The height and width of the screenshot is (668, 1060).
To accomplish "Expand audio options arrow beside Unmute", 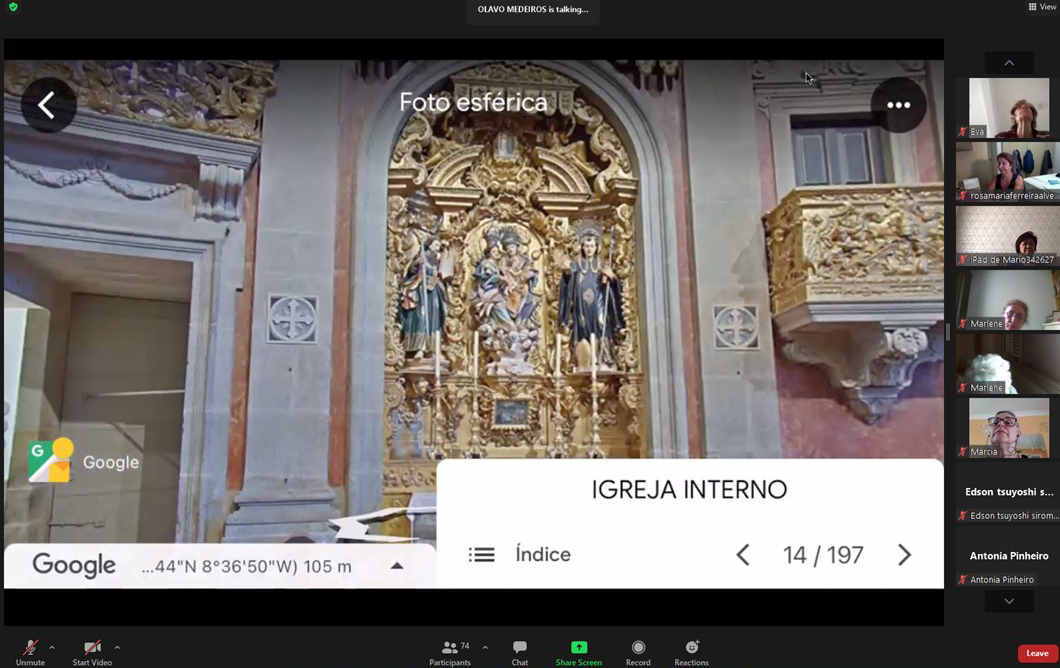I will pos(52,648).
